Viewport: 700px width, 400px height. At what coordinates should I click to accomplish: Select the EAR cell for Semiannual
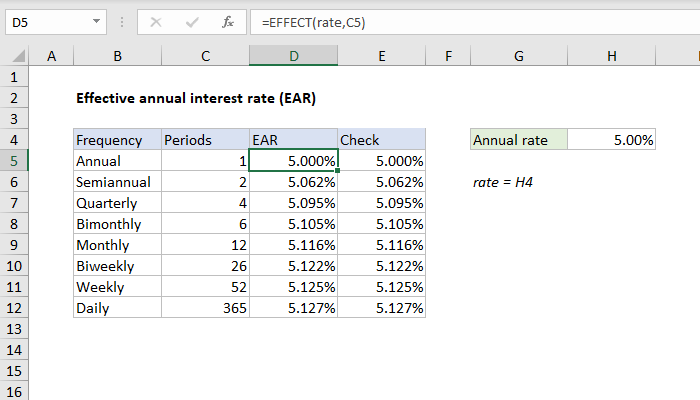[293, 182]
